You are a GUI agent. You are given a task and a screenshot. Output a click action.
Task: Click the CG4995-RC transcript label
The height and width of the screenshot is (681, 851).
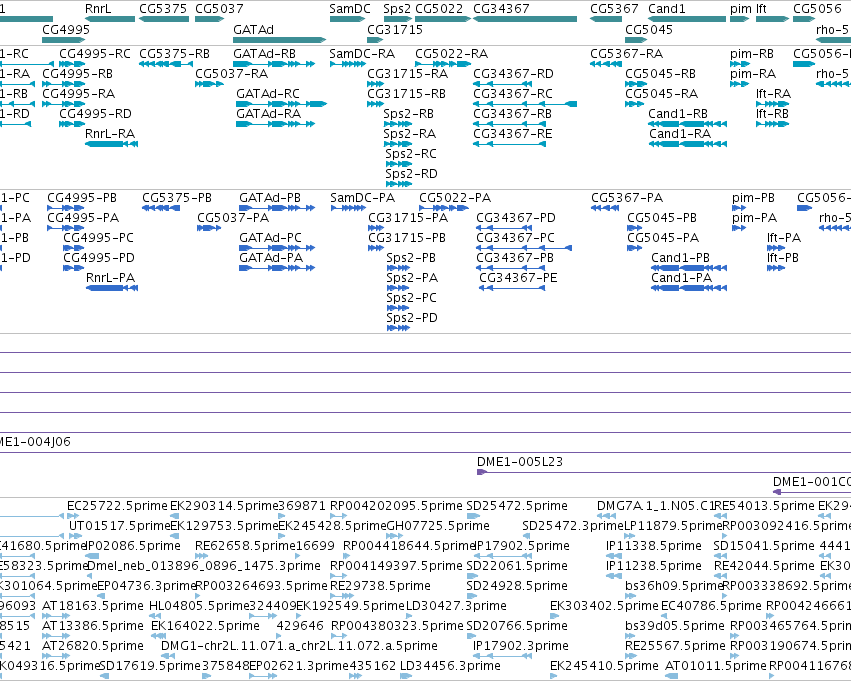[x=95, y=54]
